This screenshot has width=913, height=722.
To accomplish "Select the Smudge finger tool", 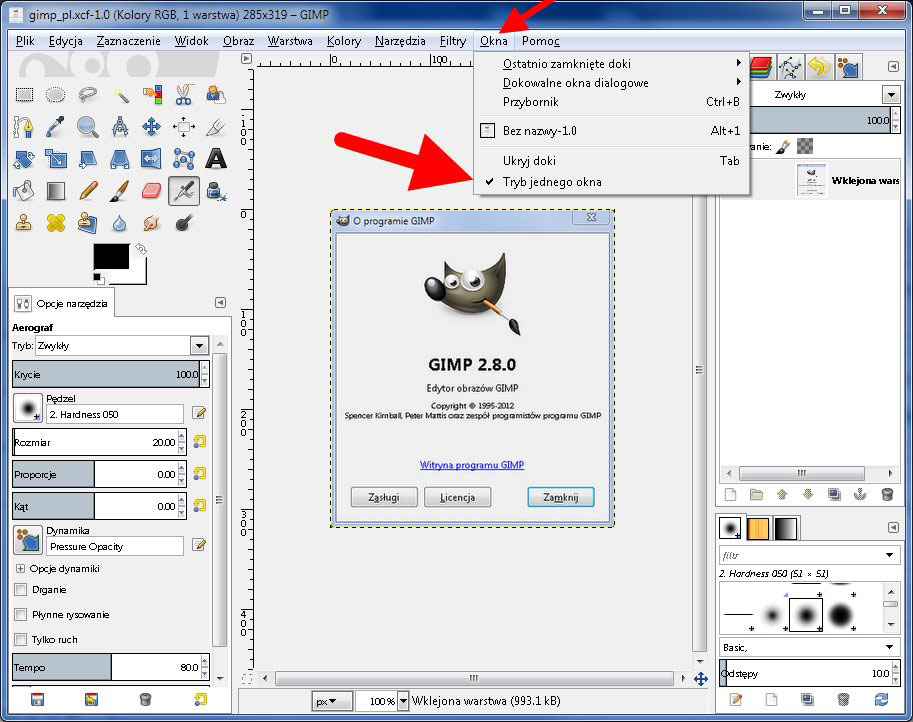I will point(151,222).
